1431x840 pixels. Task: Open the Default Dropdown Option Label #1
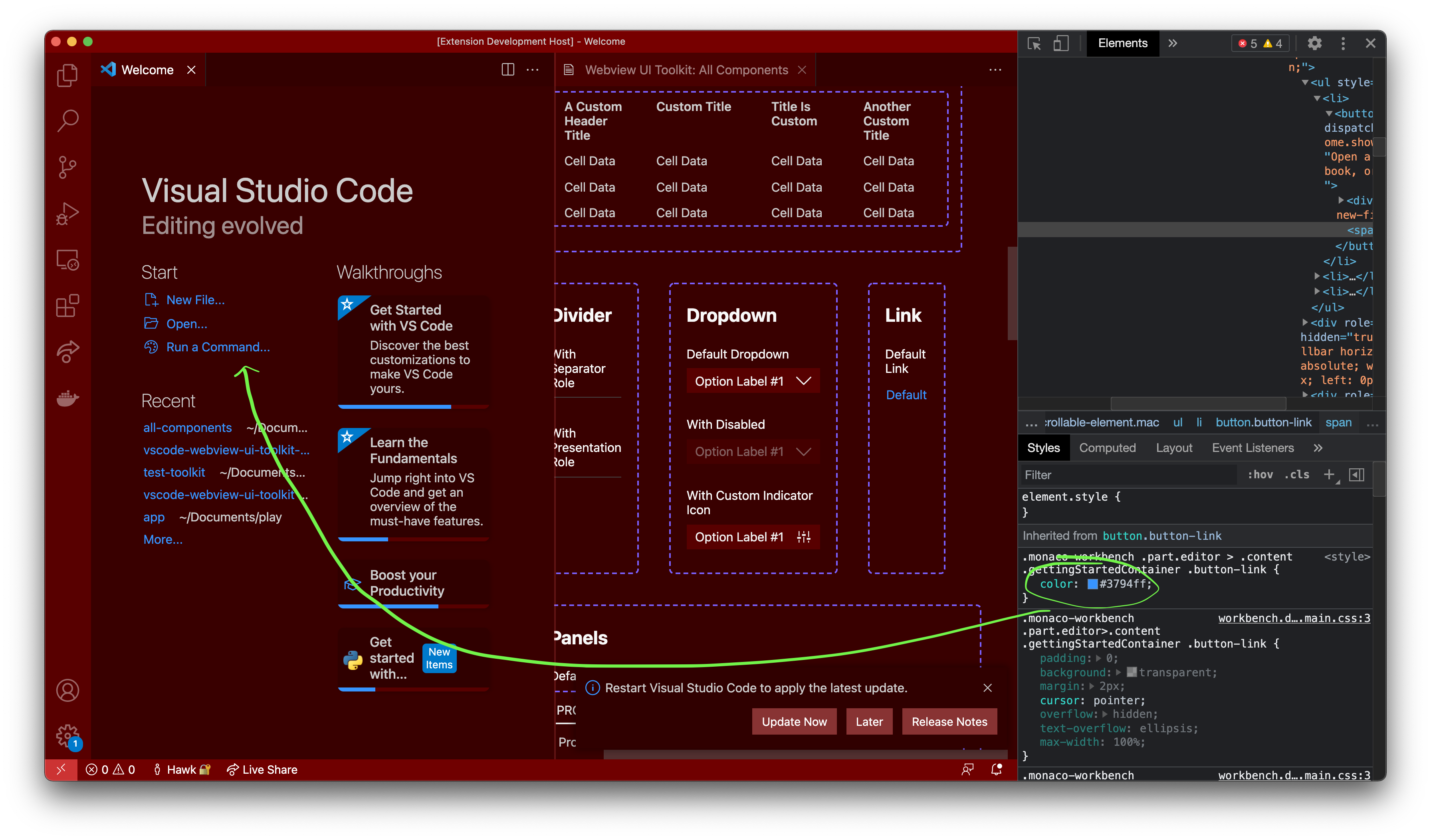(752, 380)
